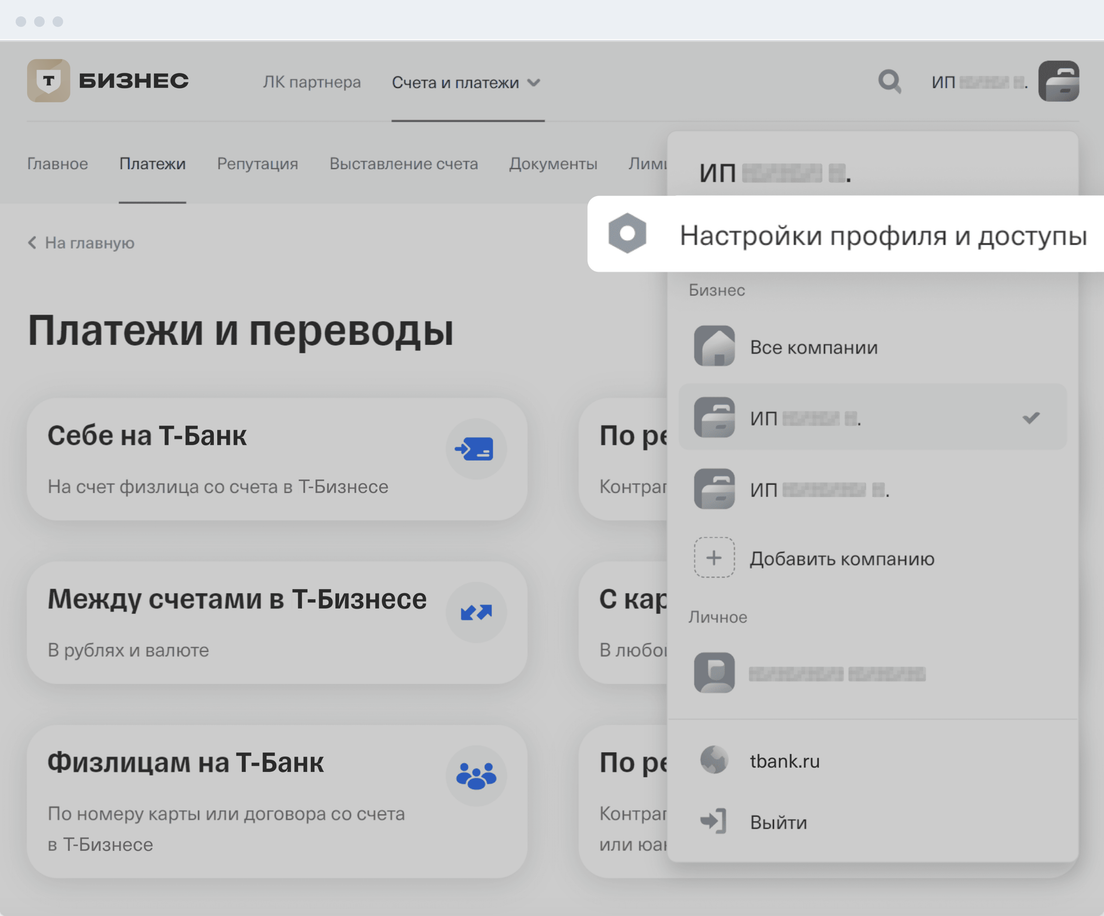Click back chevron near На главную
This screenshot has width=1104, height=916.
tap(32, 243)
